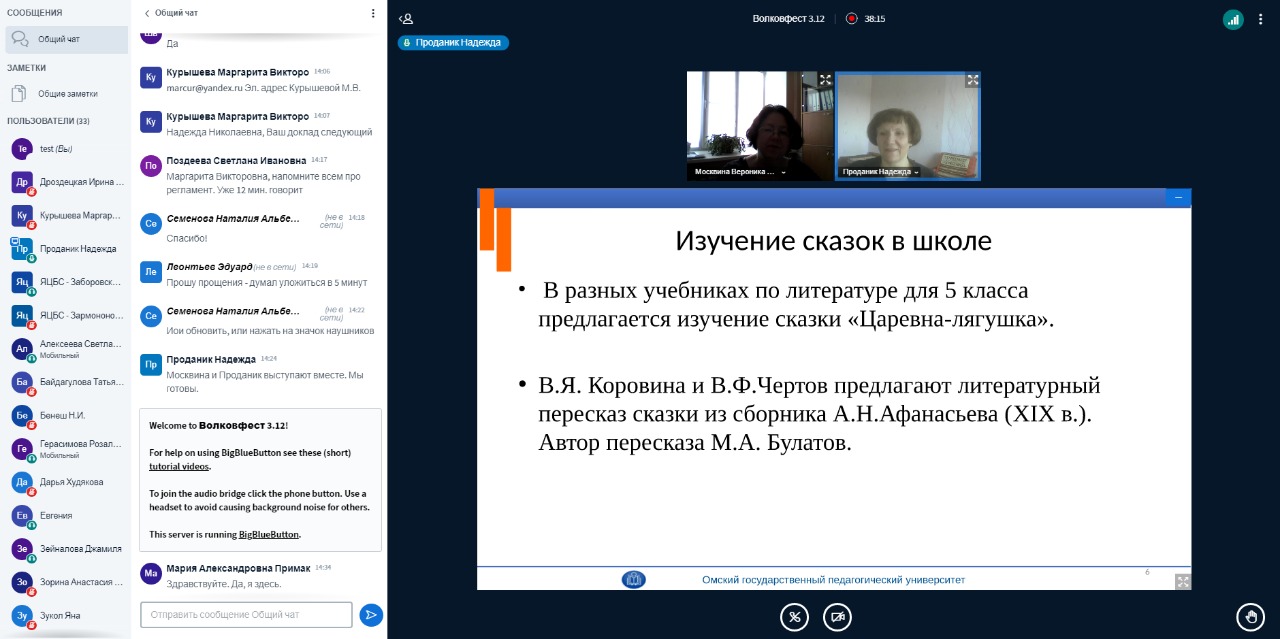Type in the Отправить сообщение input field
This screenshot has height=639, width=1280.
click(x=246, y=615)
